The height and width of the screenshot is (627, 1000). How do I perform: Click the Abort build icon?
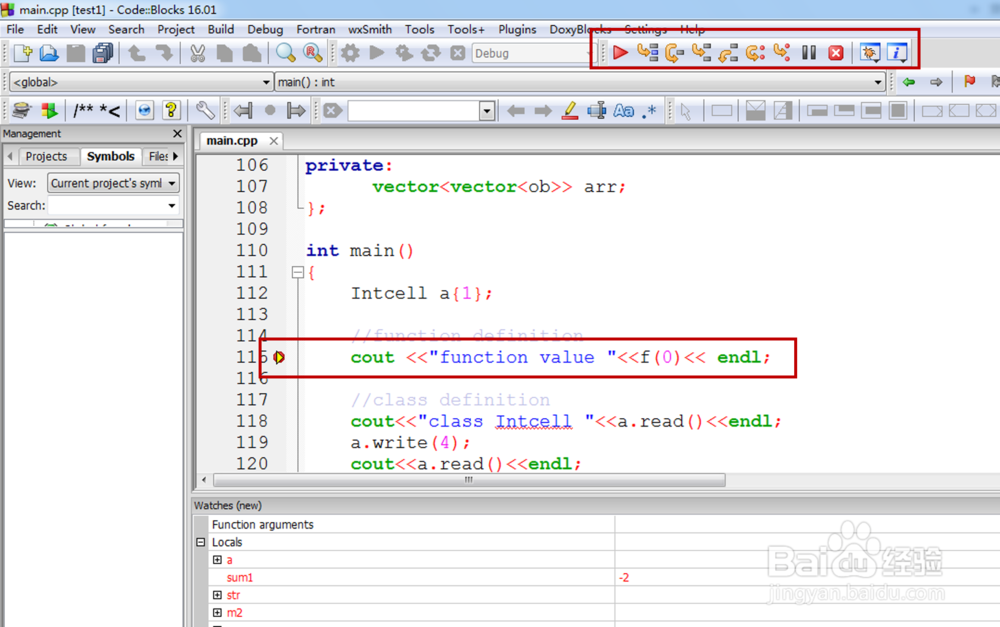[457, 53]
